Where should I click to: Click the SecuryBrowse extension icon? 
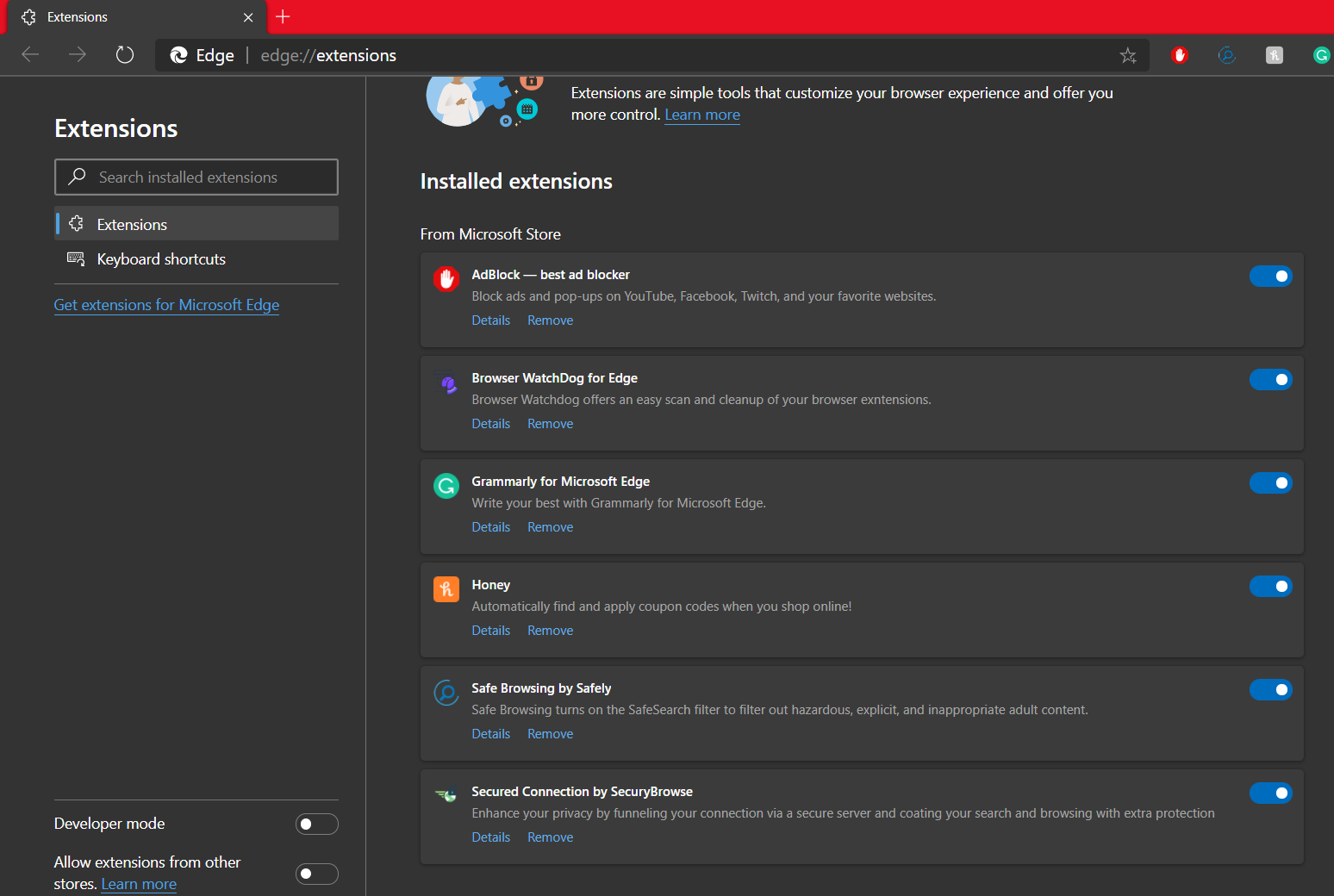(x=446, y=796)
